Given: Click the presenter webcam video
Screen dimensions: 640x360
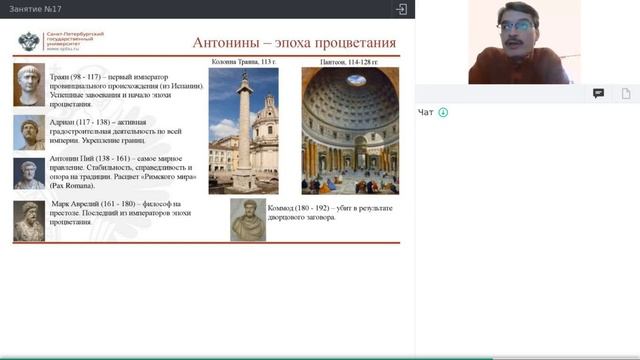Looking at the screenshot, I should click(x=524, y=42).
